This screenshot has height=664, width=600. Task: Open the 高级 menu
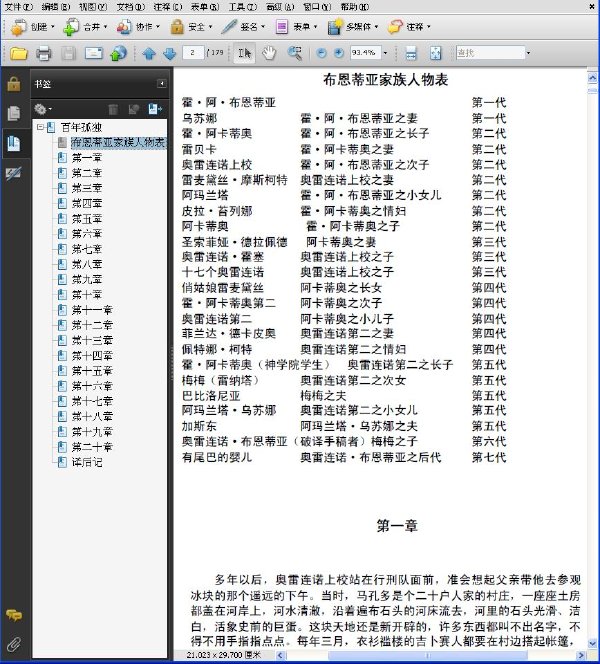point(280,7)
